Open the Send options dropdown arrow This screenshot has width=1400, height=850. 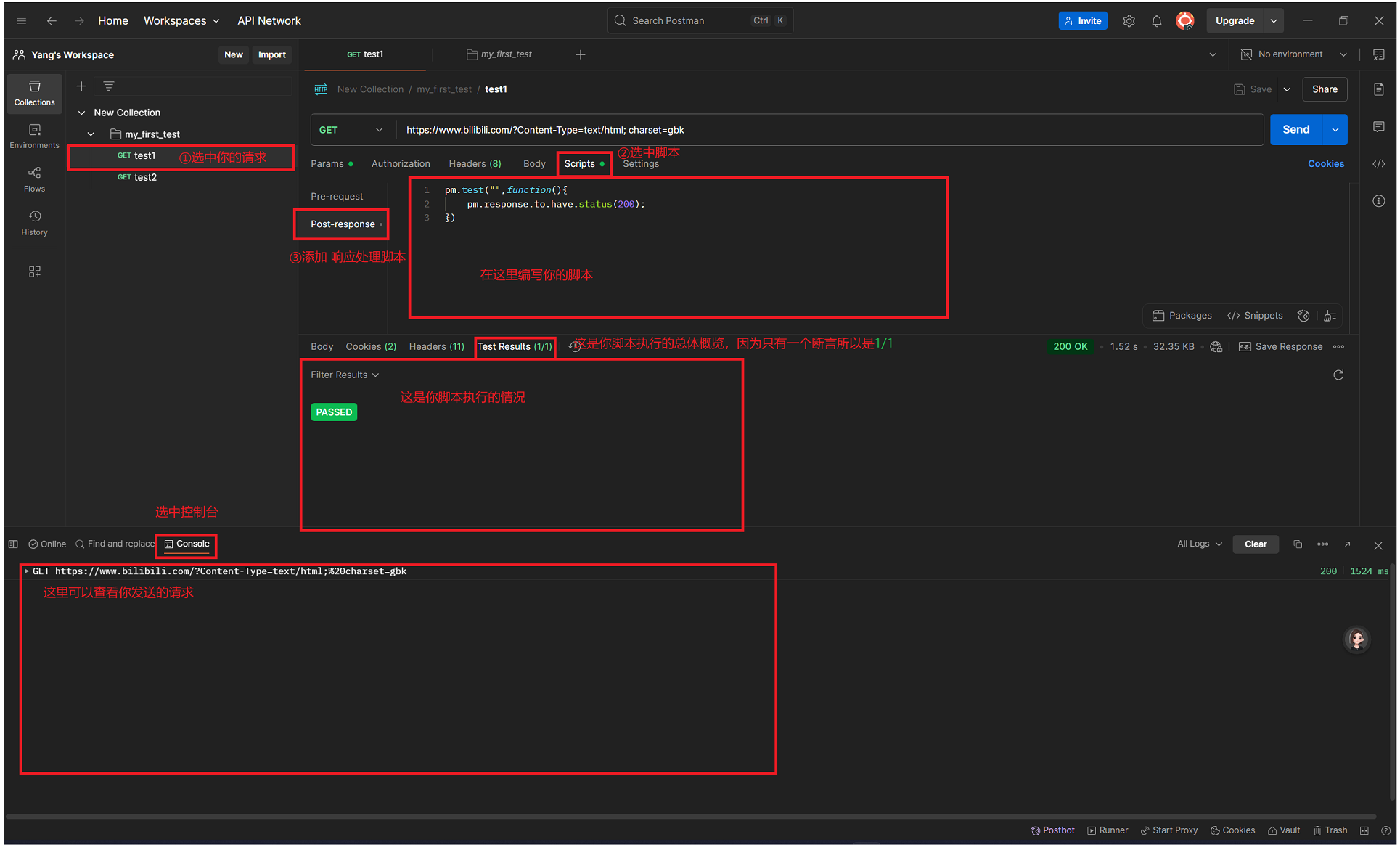click(x=1335, y=130)
